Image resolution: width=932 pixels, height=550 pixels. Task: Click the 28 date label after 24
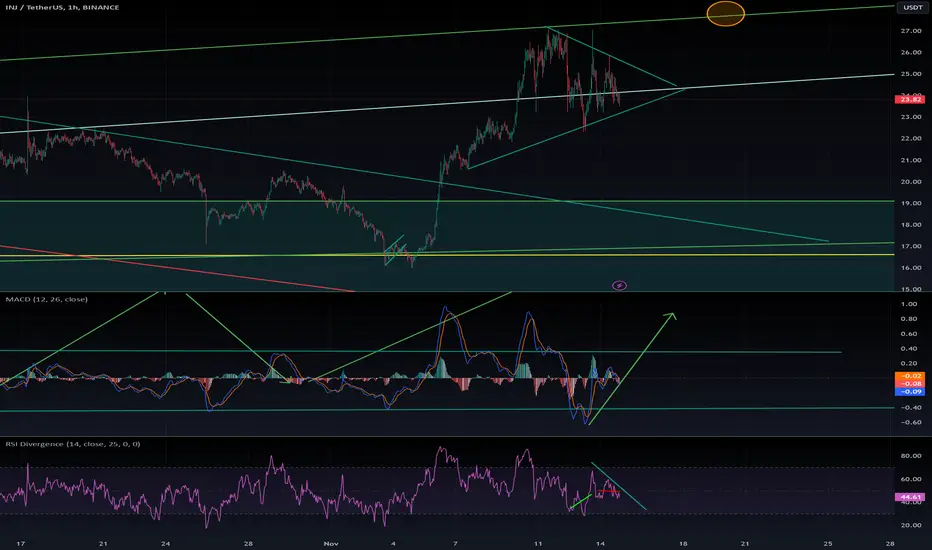(x=248, y=543)
